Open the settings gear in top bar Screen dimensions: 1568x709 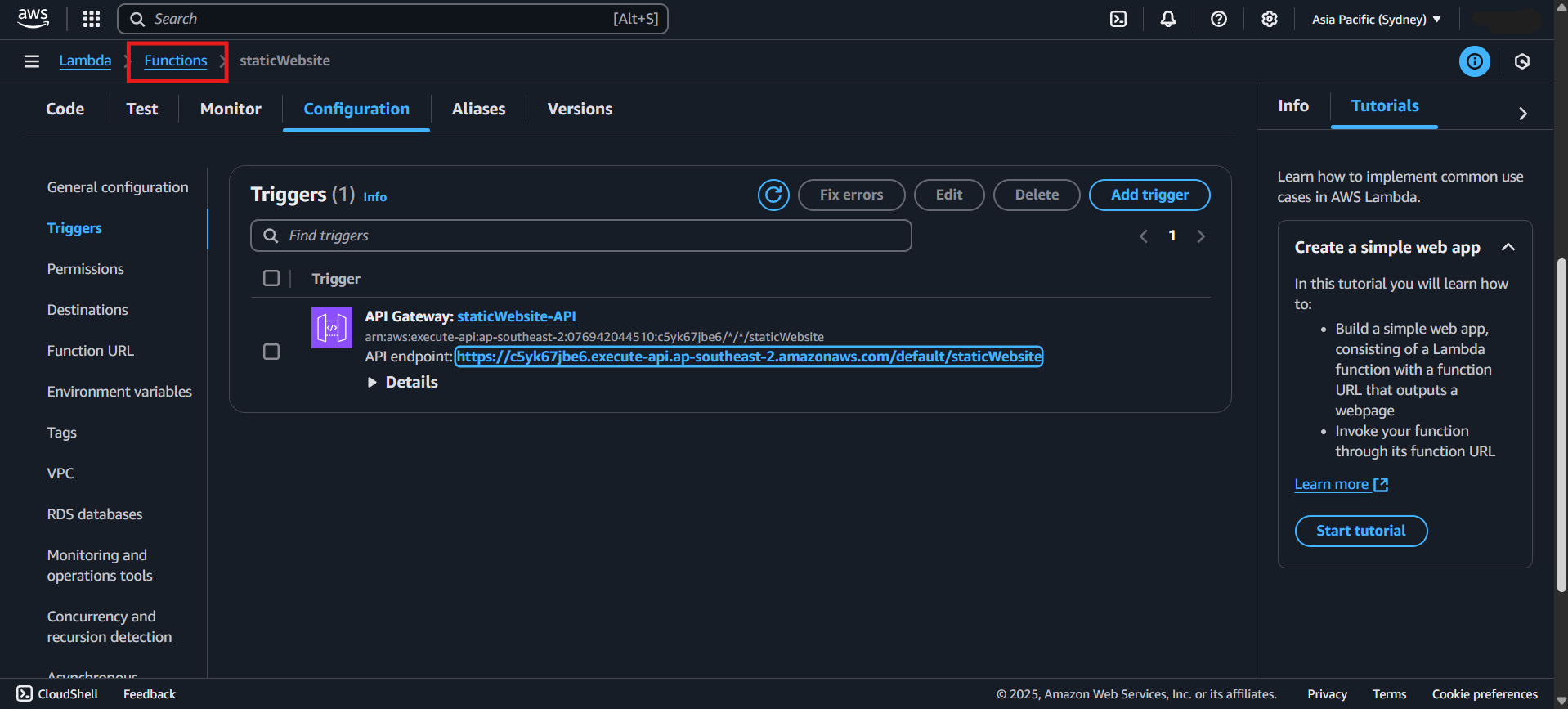[1269, 19]
